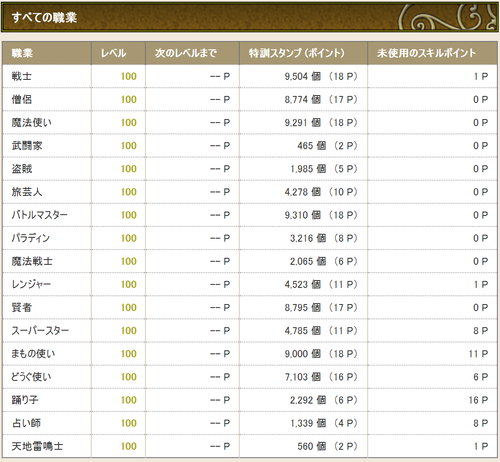500x462 pixels.
Task: Click the -- P next-level value for 占い師
Action: (x=220, y=423)
